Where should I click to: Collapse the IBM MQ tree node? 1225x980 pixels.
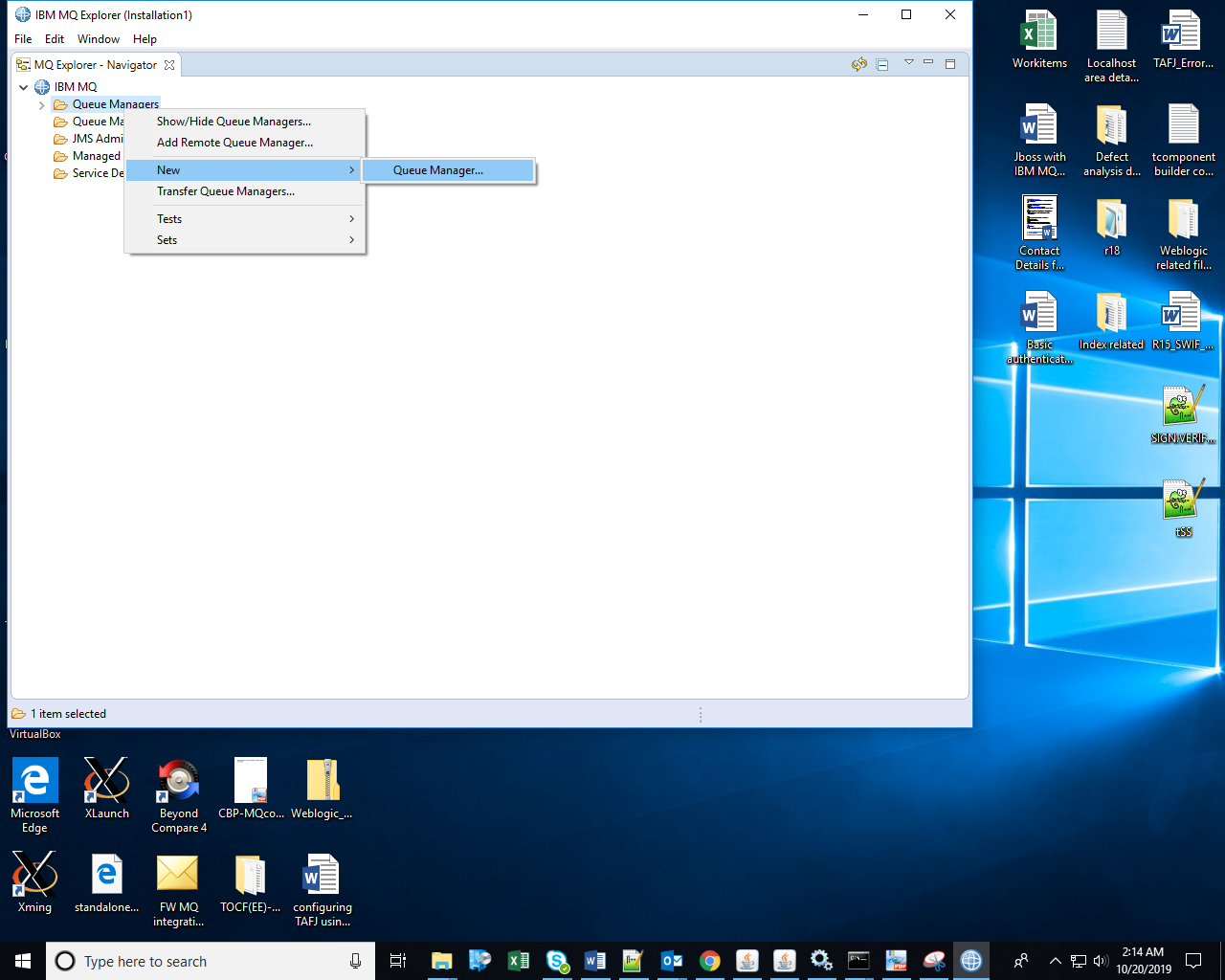tap(24, 87)
